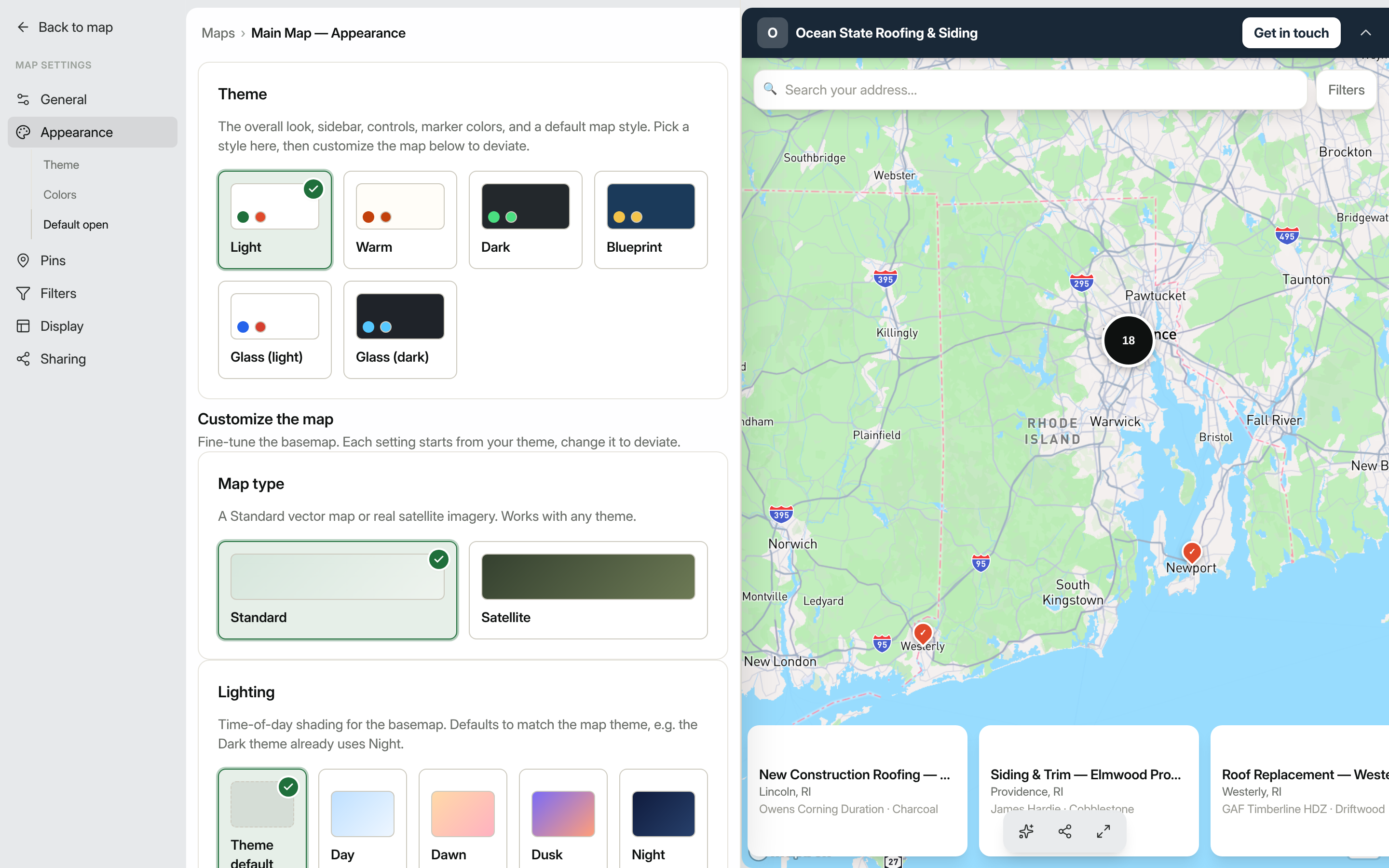Select the Warm theme option
Image resolution: width=1389 pixels, height=868 pixels.
pos(400,220)
